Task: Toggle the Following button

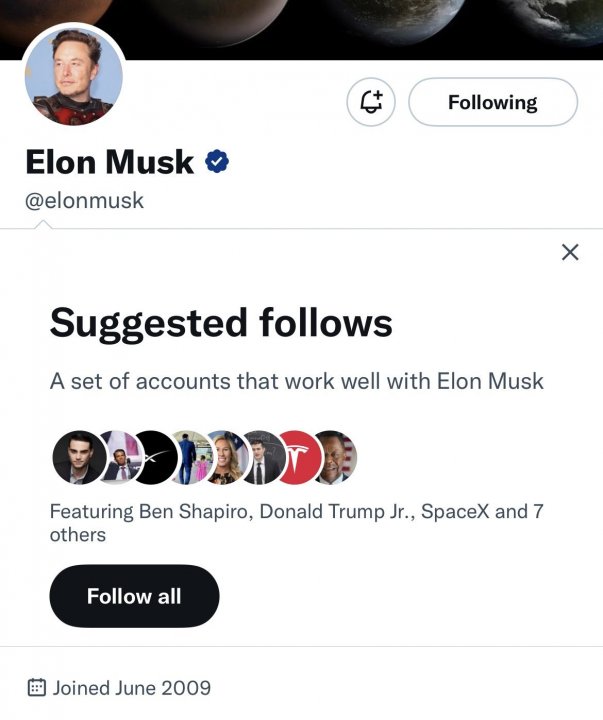Action: (492, 102)
